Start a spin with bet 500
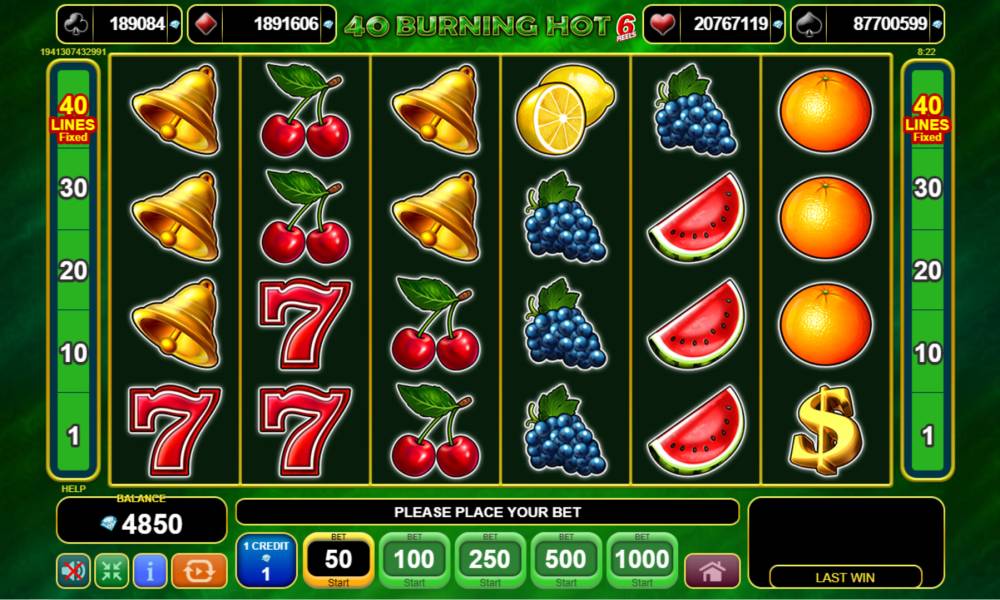1000x600 pixels. click(x=566, y=560)
